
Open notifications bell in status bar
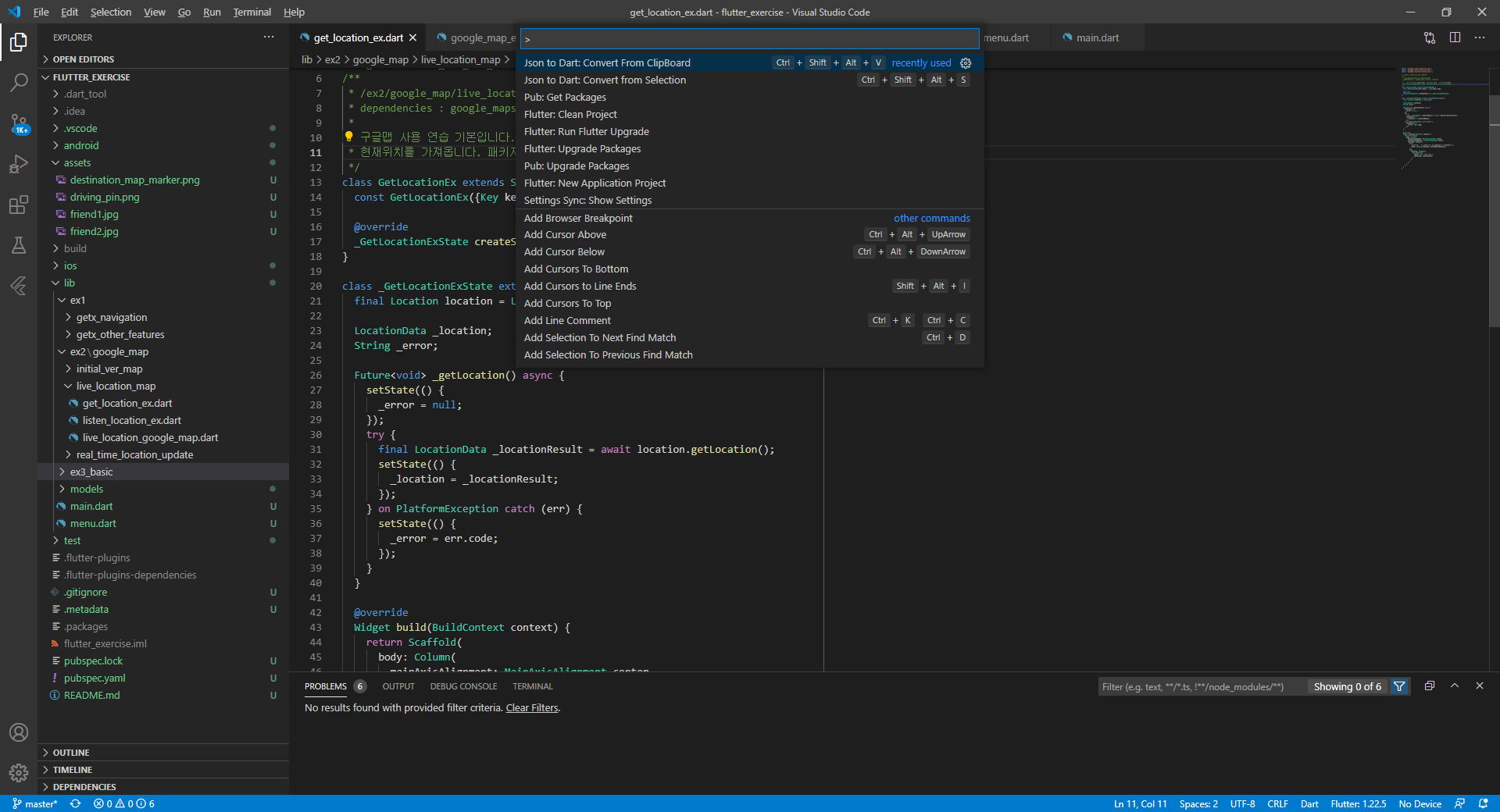[1483, 803]
